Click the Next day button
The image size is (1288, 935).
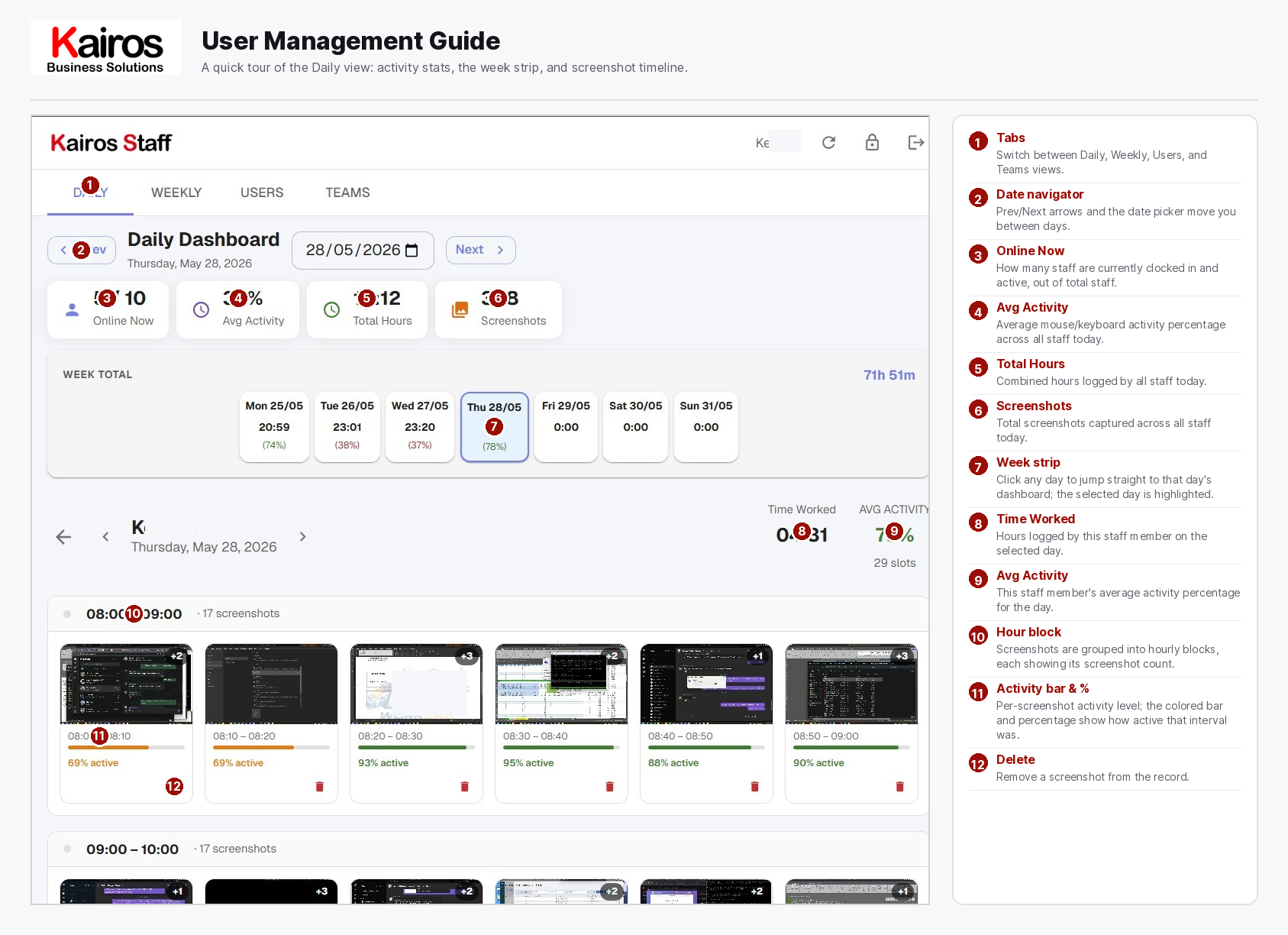pos(480,250)
